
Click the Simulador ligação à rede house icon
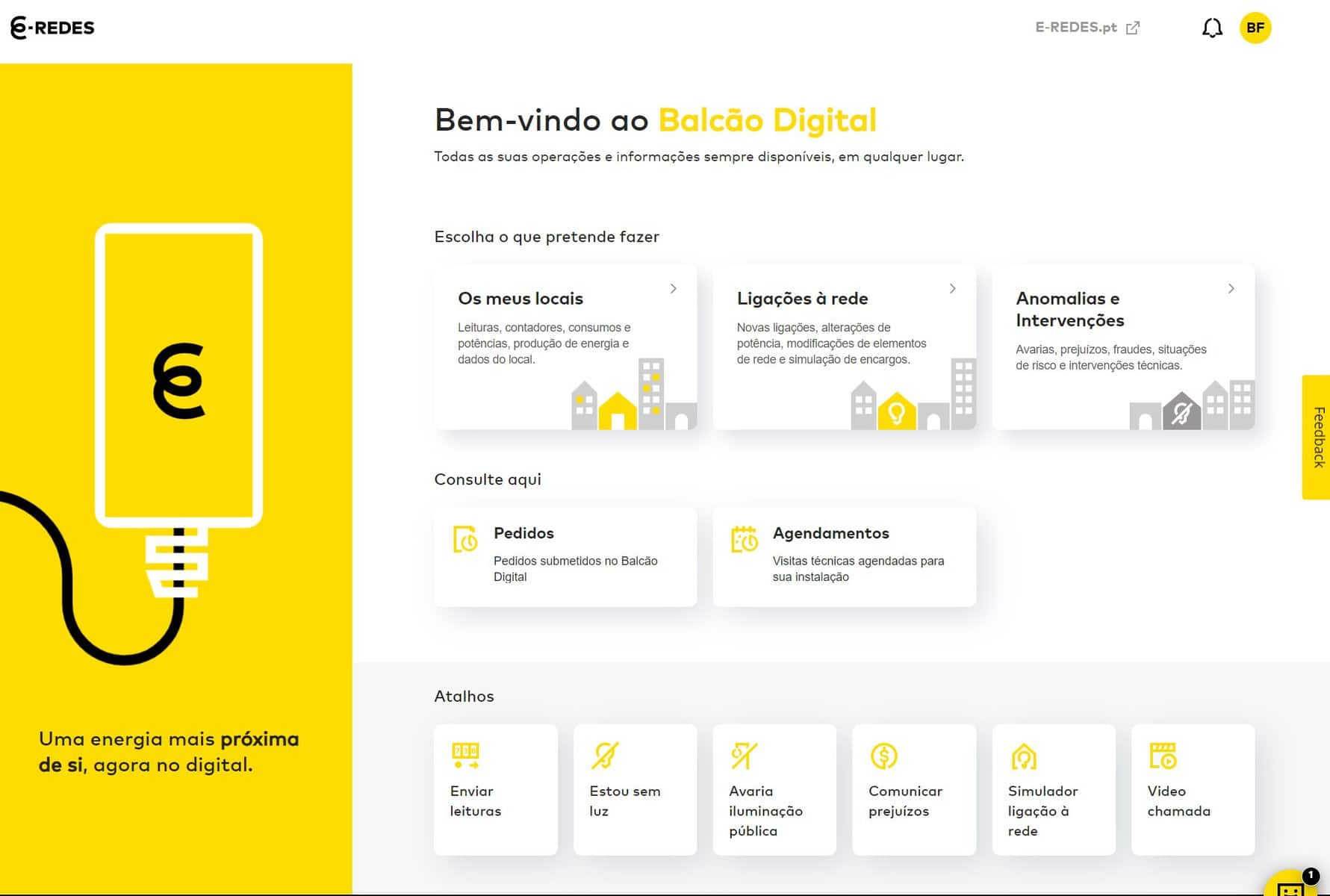1024,756
